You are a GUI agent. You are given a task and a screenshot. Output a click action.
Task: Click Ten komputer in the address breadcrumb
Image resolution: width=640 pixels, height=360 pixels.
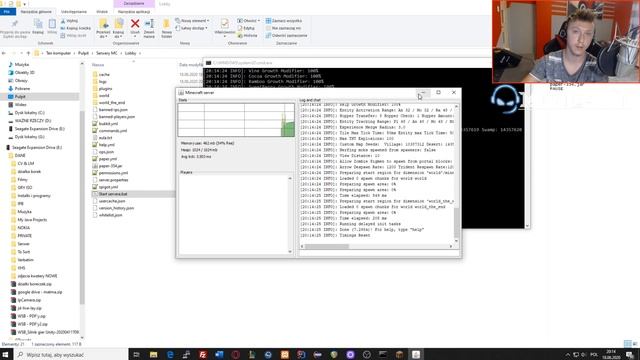point(58,53)
